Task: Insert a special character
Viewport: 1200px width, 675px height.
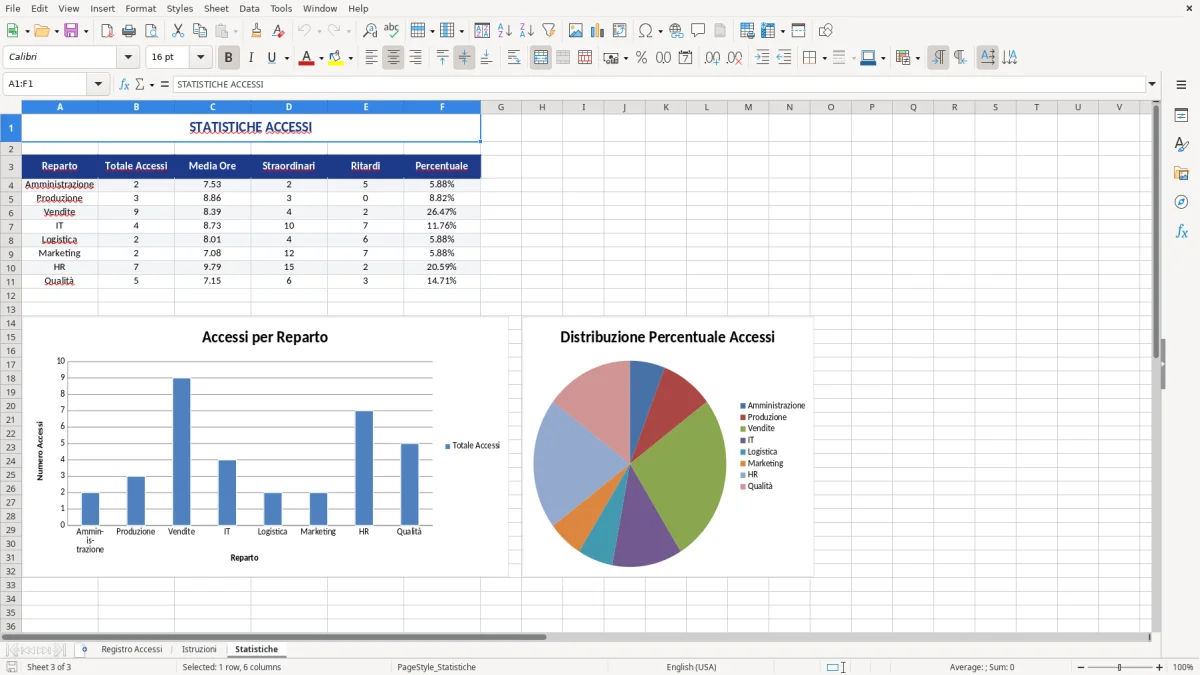Action: coord(645,30)
